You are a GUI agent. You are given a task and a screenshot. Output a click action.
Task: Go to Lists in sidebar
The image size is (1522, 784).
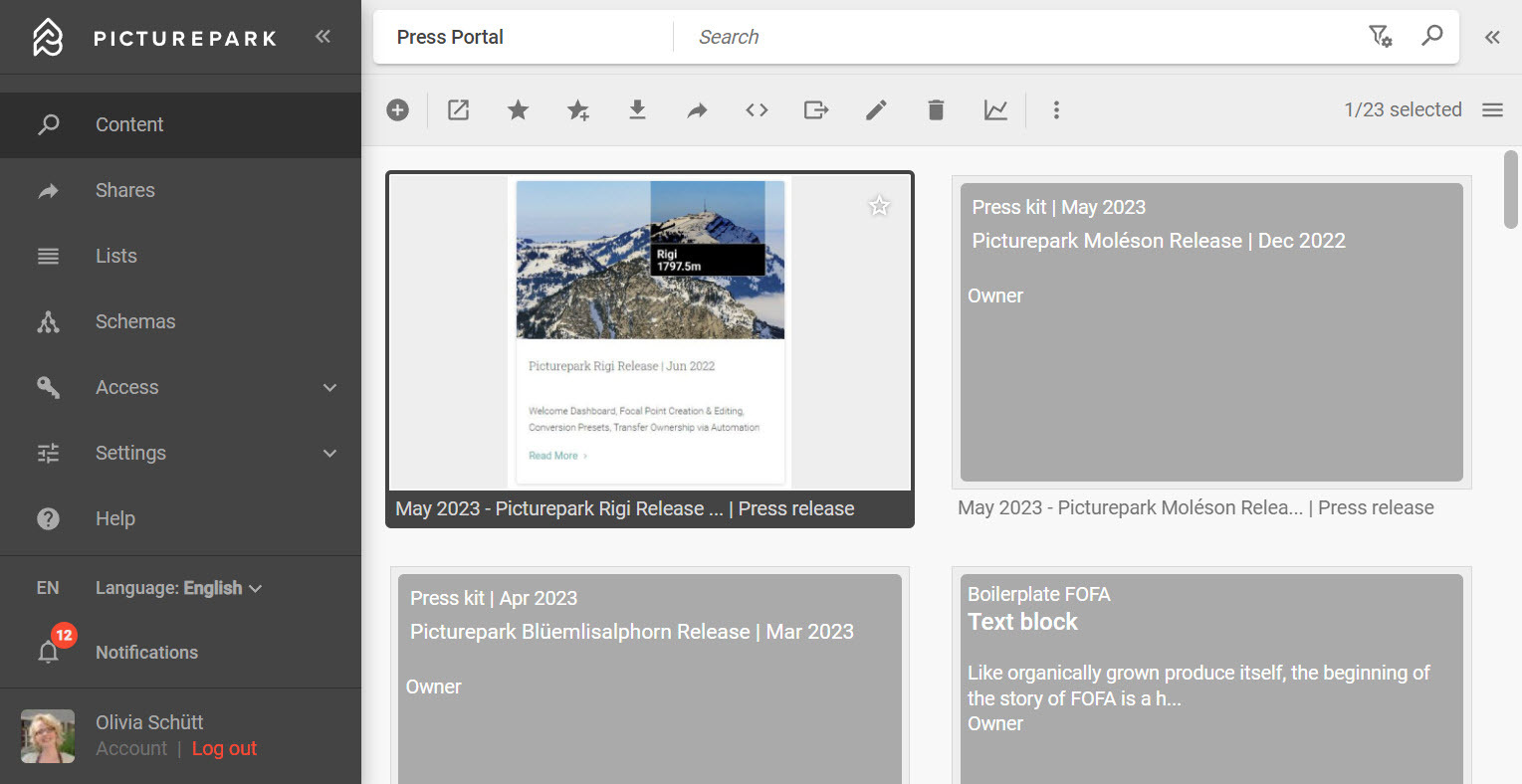[180, 256]
